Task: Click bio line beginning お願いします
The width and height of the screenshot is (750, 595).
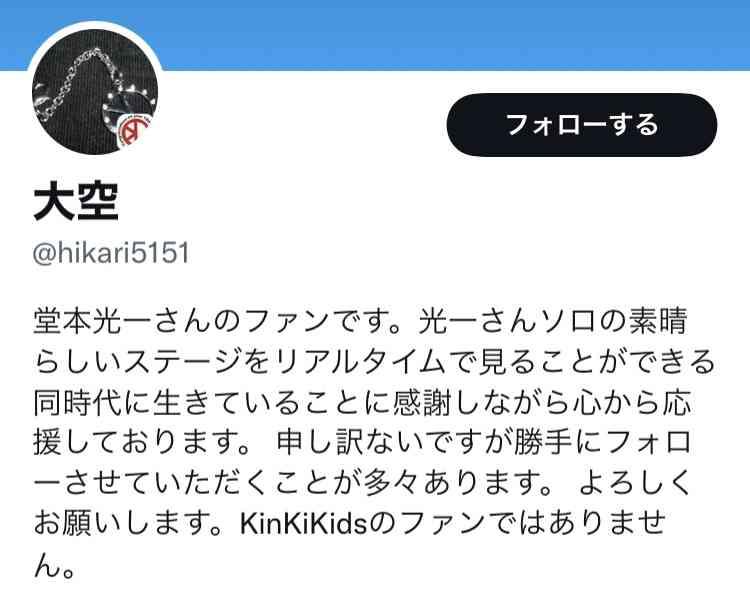Action: (x=350, y=524)
